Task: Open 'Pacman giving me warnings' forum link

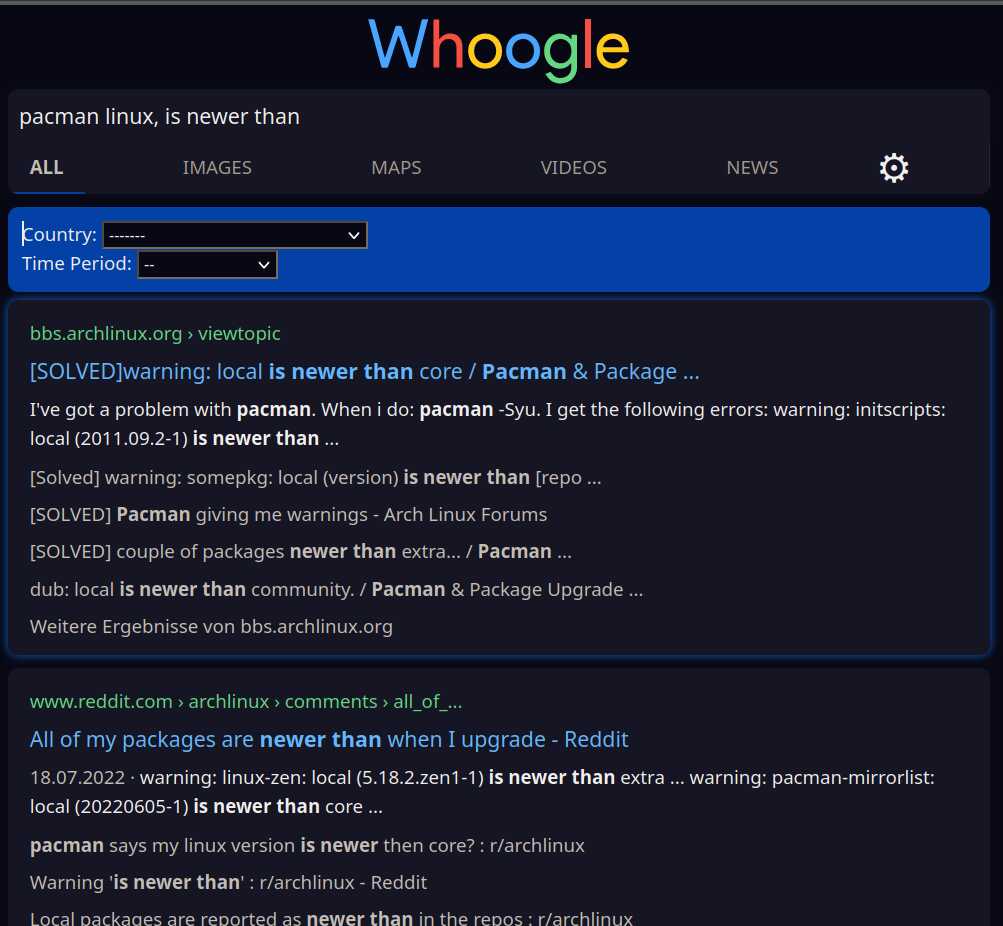Action: [x=288, y=514]
